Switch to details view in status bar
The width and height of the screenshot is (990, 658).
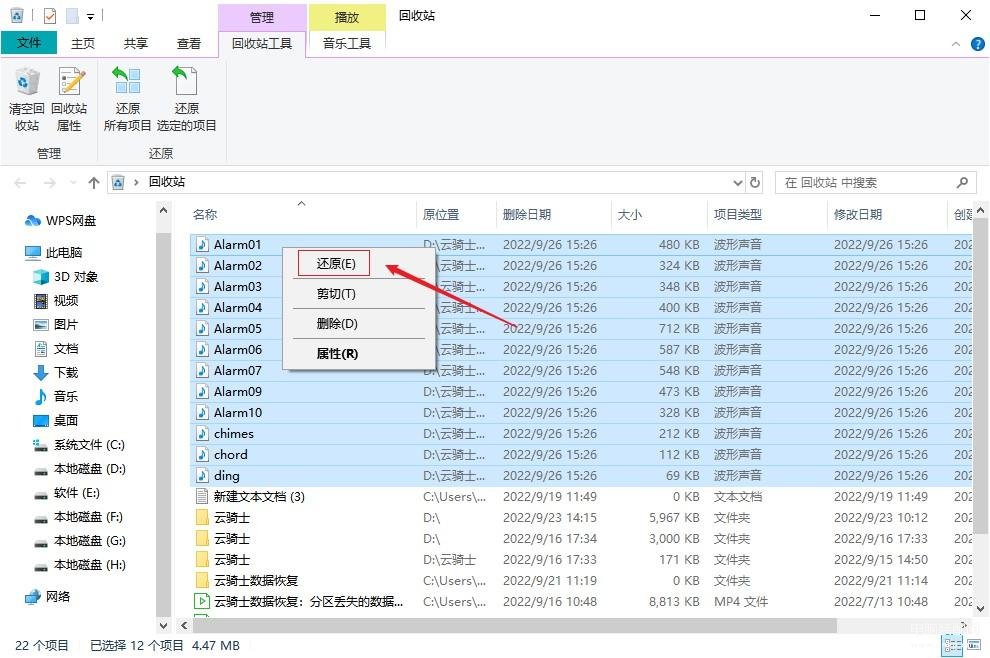pos(951,646)
